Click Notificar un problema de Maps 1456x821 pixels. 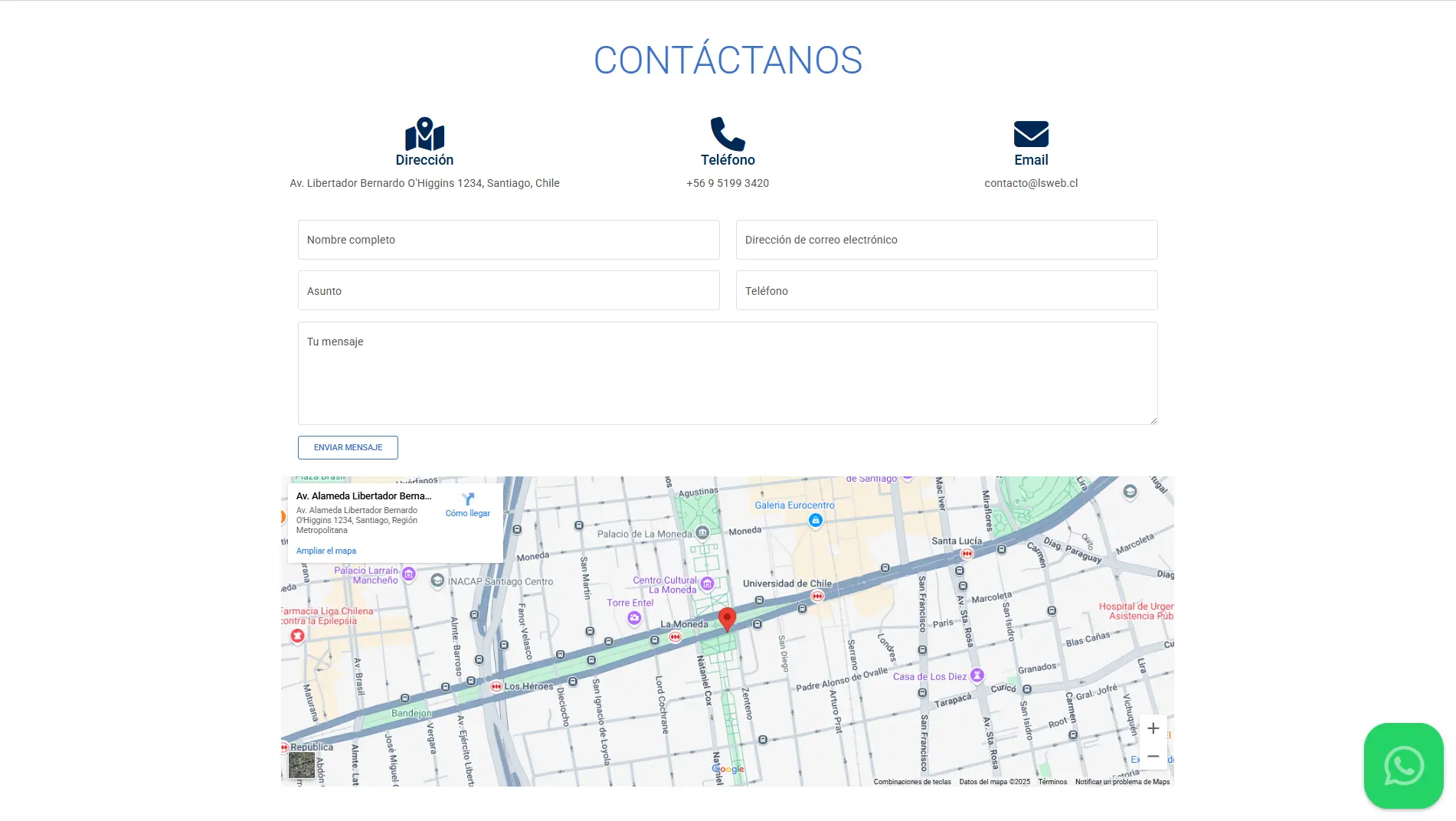point(1122,781)
